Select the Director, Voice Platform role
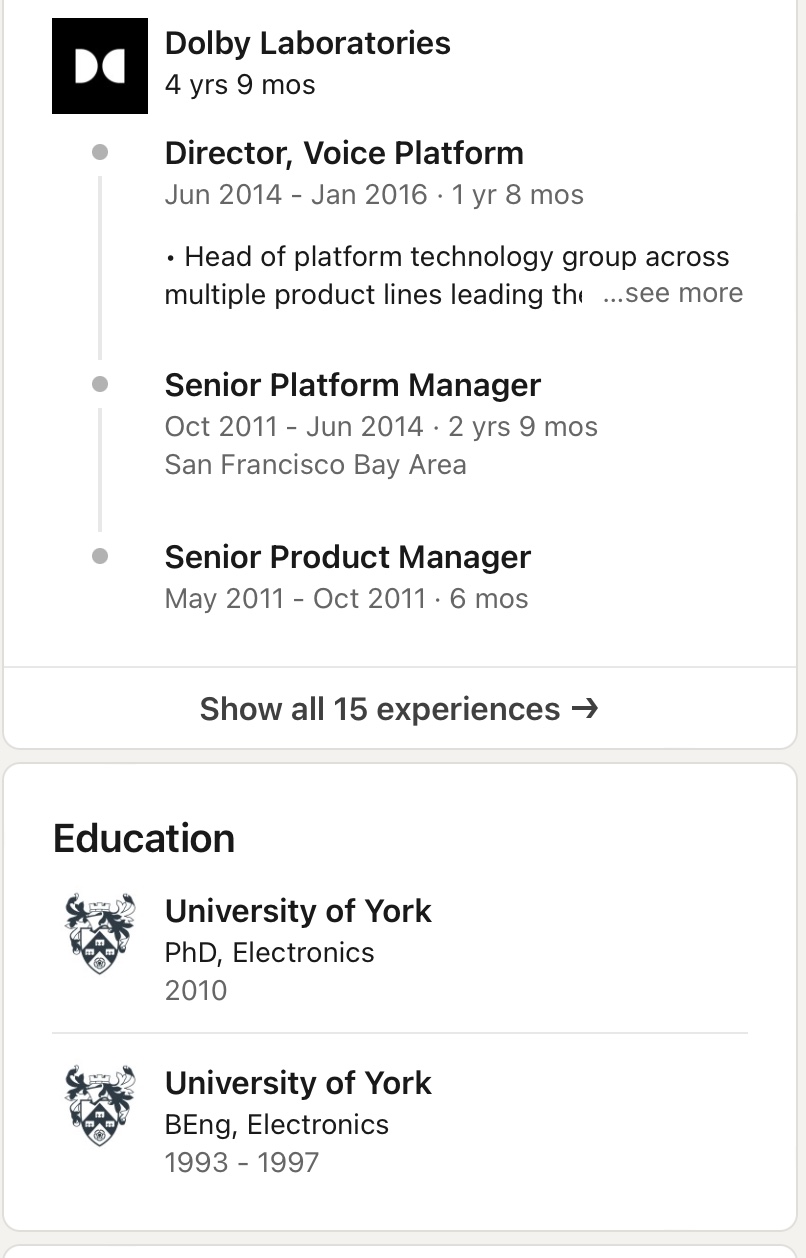 pyautogui.click(x=344, y=153)
